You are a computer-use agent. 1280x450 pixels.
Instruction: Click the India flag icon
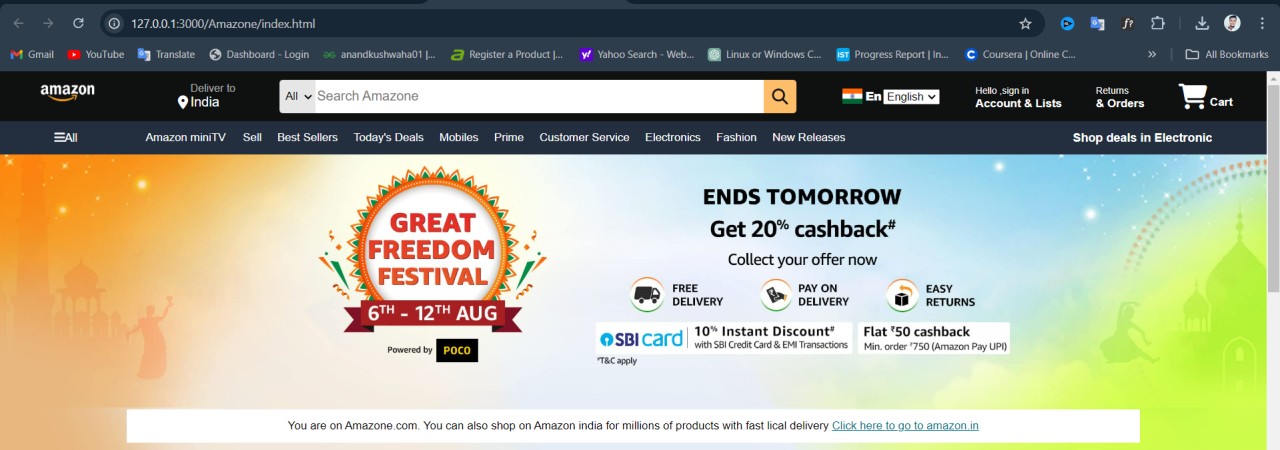852,96
